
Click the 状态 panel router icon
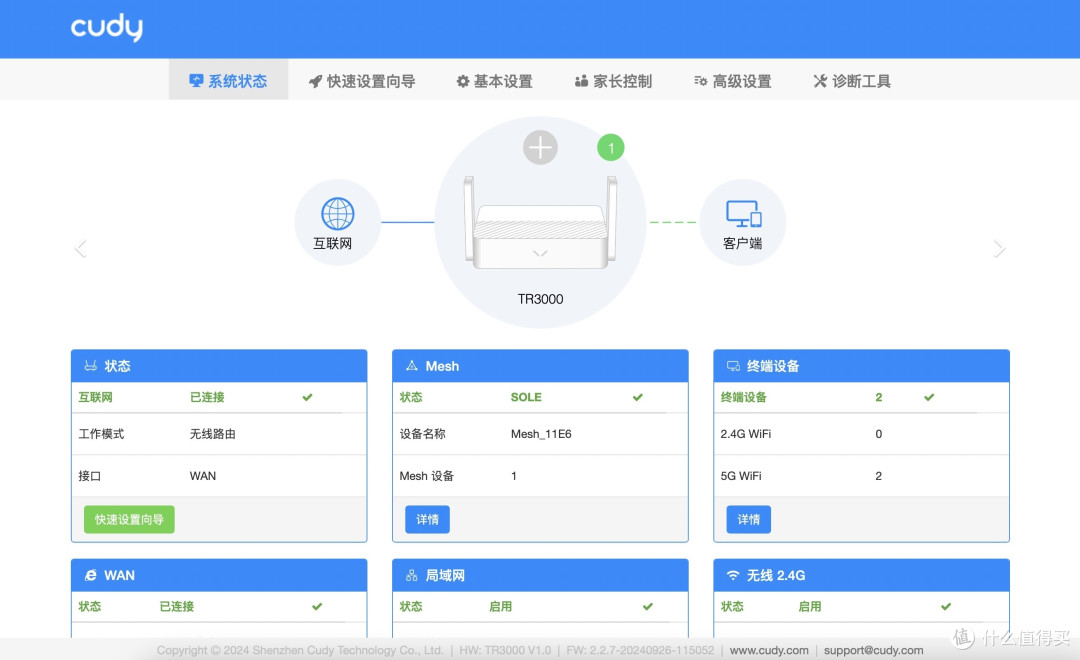[90, 366]
